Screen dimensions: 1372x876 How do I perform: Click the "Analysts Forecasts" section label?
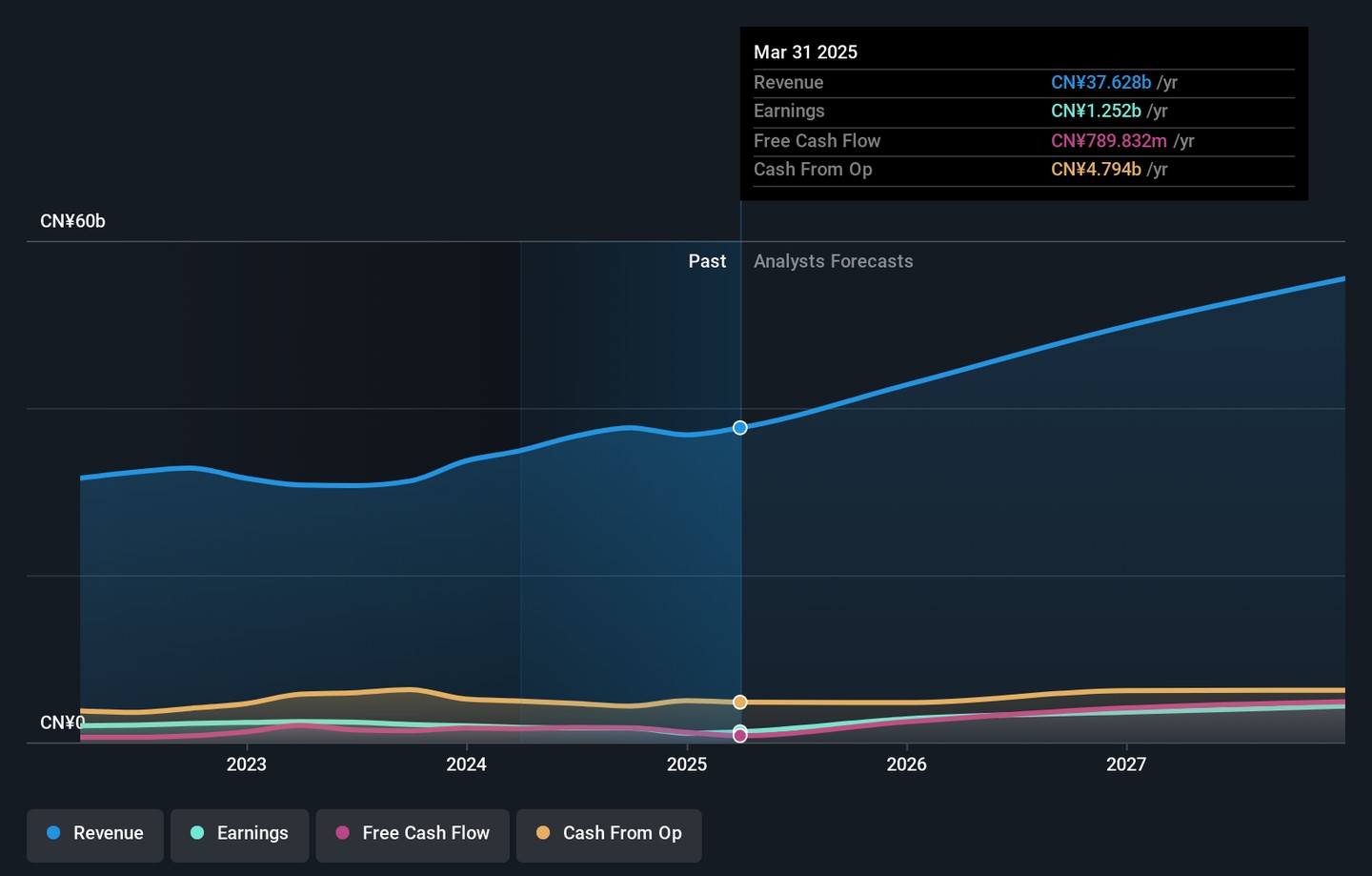click(833, 261)
